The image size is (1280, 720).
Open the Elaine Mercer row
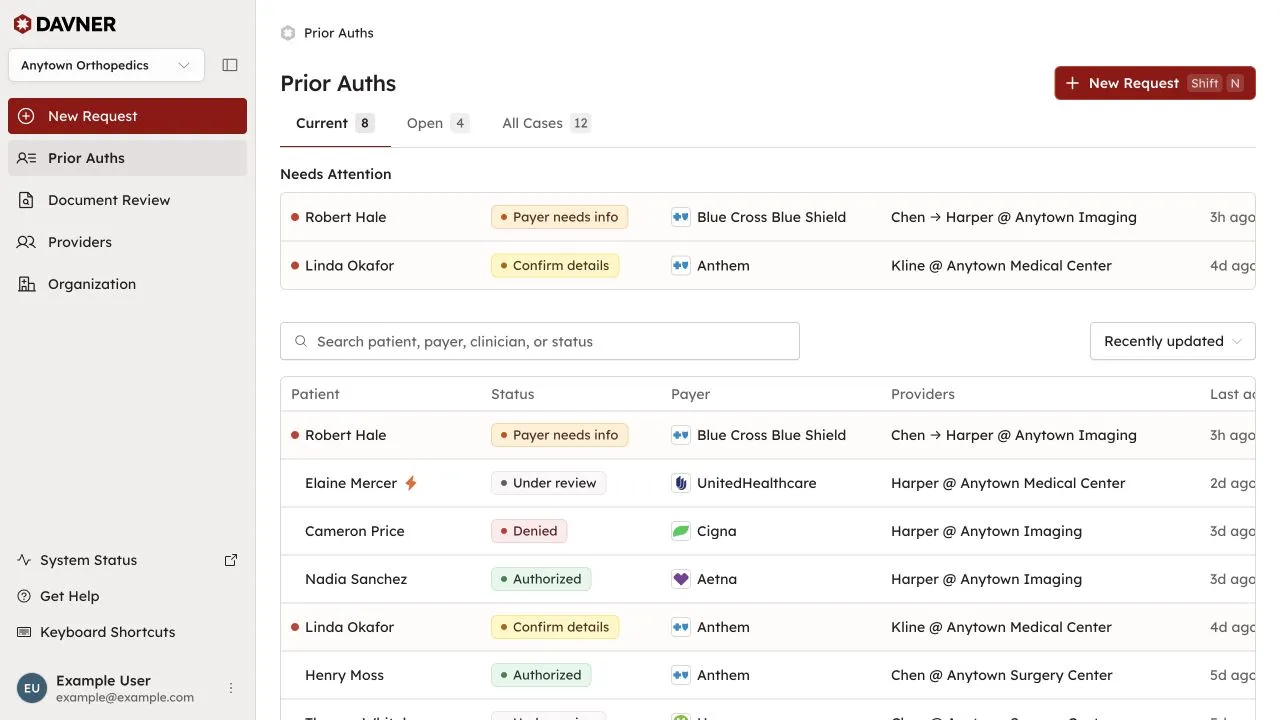coord(767,483)
